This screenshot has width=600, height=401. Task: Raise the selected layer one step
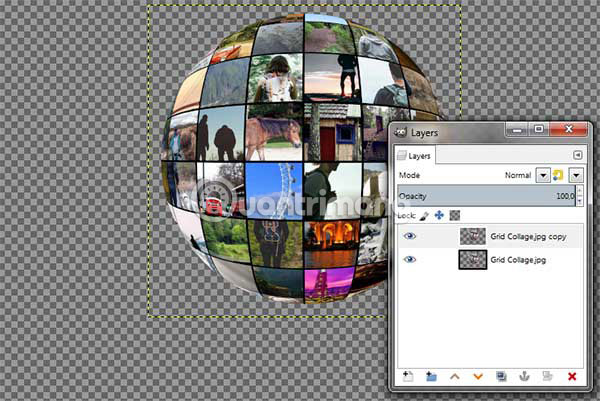[455, 376]
